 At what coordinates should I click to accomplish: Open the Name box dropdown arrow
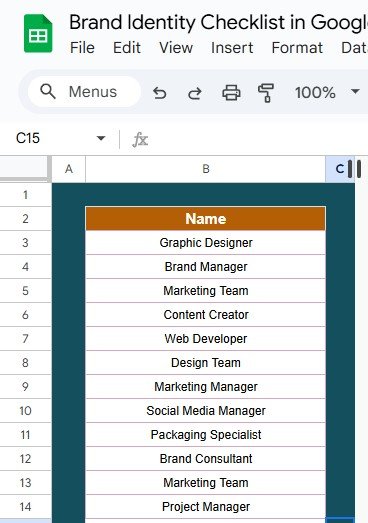click(x=101, y=138)
